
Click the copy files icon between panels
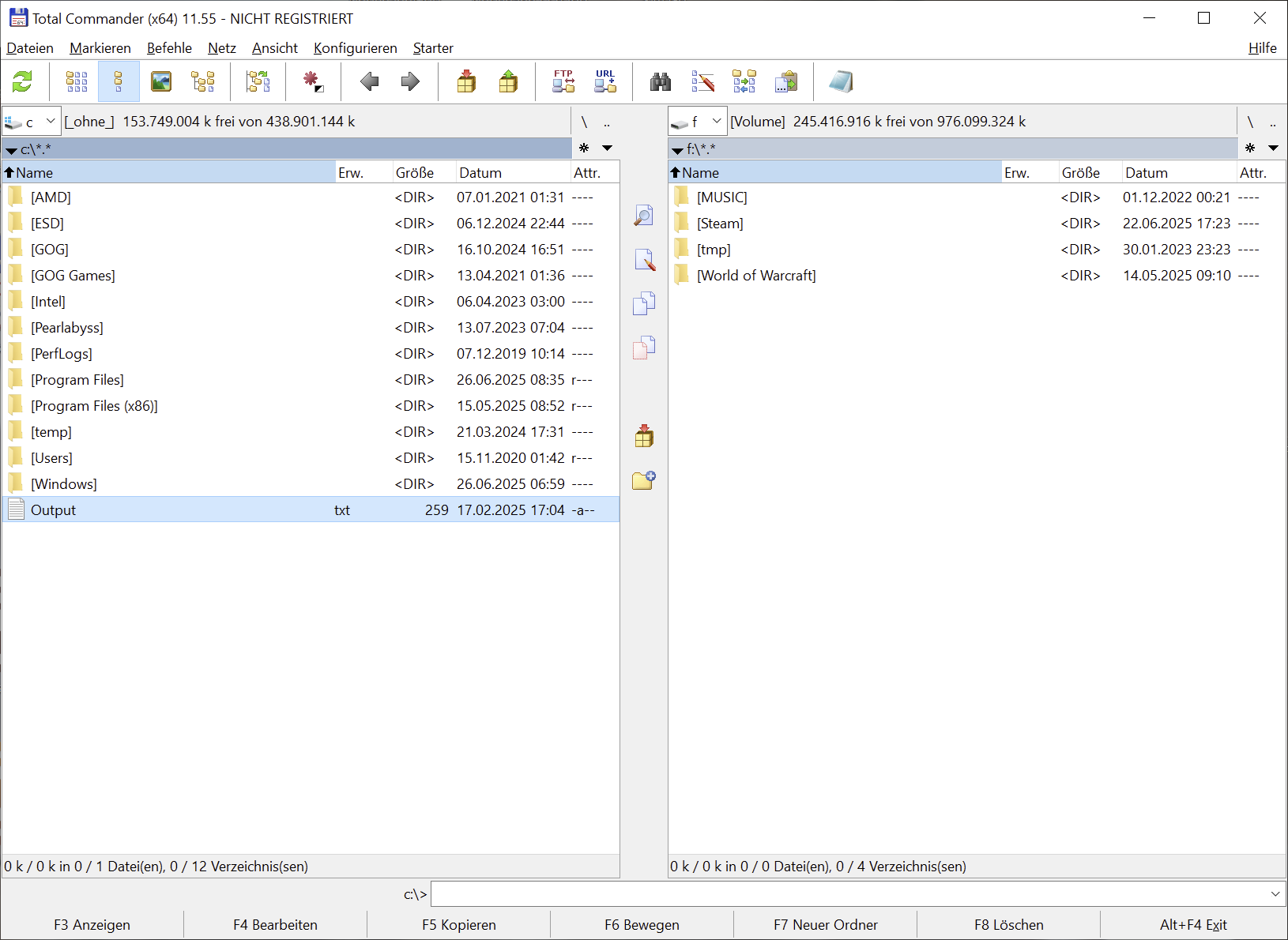tap(644, 303)
